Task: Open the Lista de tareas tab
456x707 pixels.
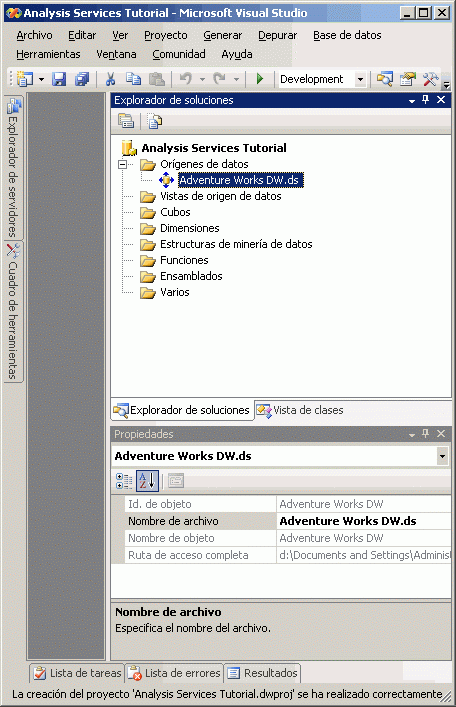Action: click(x=77, y=673)
